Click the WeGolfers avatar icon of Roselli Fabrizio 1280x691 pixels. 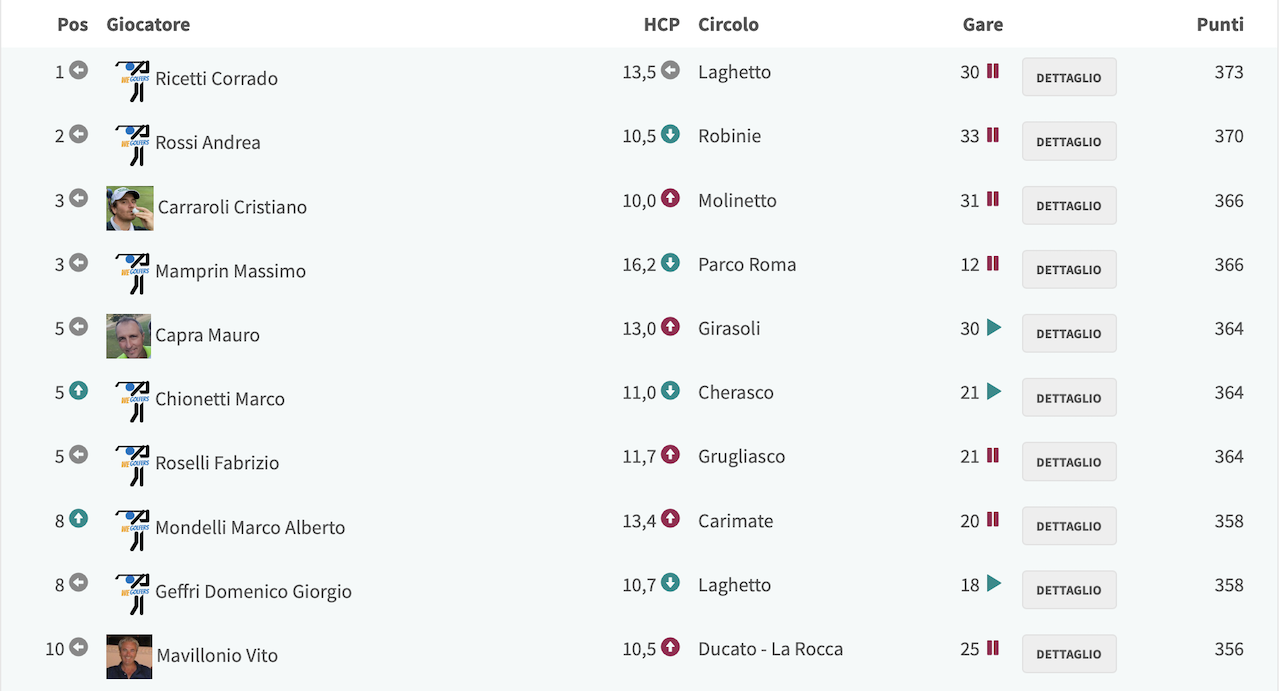pos(132,465)
